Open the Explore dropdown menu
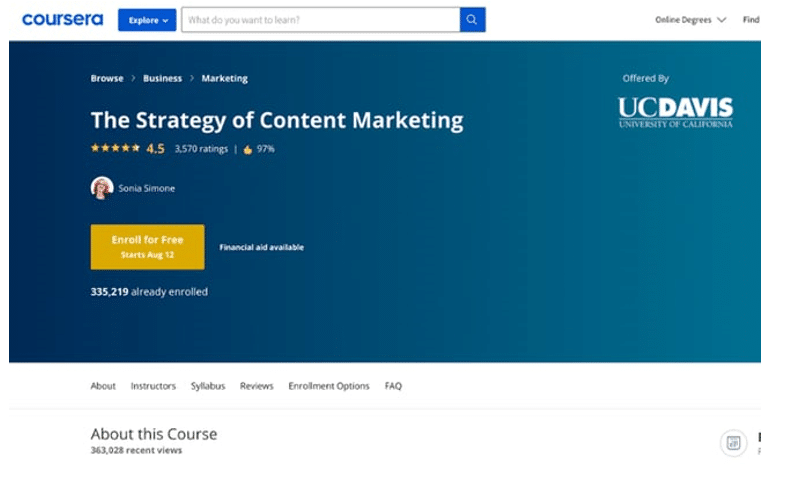The image size is (803, 482). tap(147, 20)
